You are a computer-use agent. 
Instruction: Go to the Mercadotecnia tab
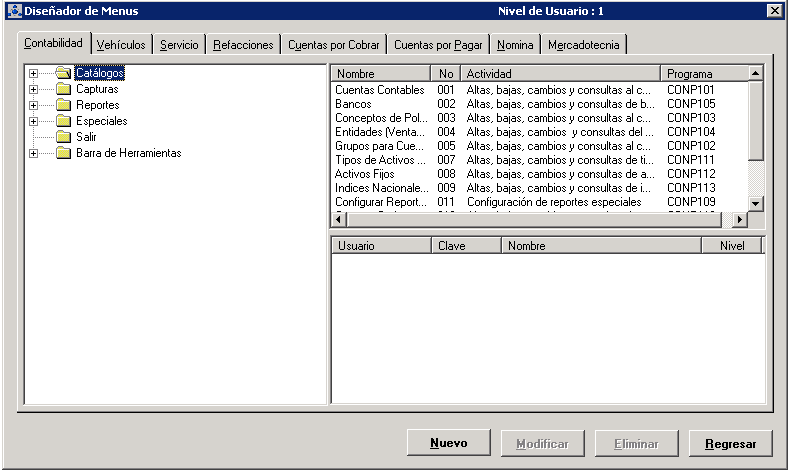click(x=584, y=45)
